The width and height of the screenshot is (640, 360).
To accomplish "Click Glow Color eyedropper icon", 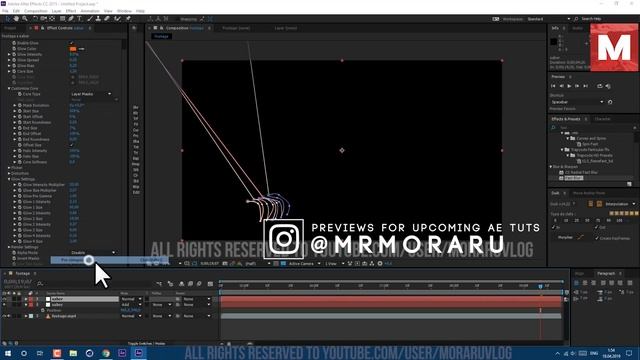I will (x=81, y=49).
